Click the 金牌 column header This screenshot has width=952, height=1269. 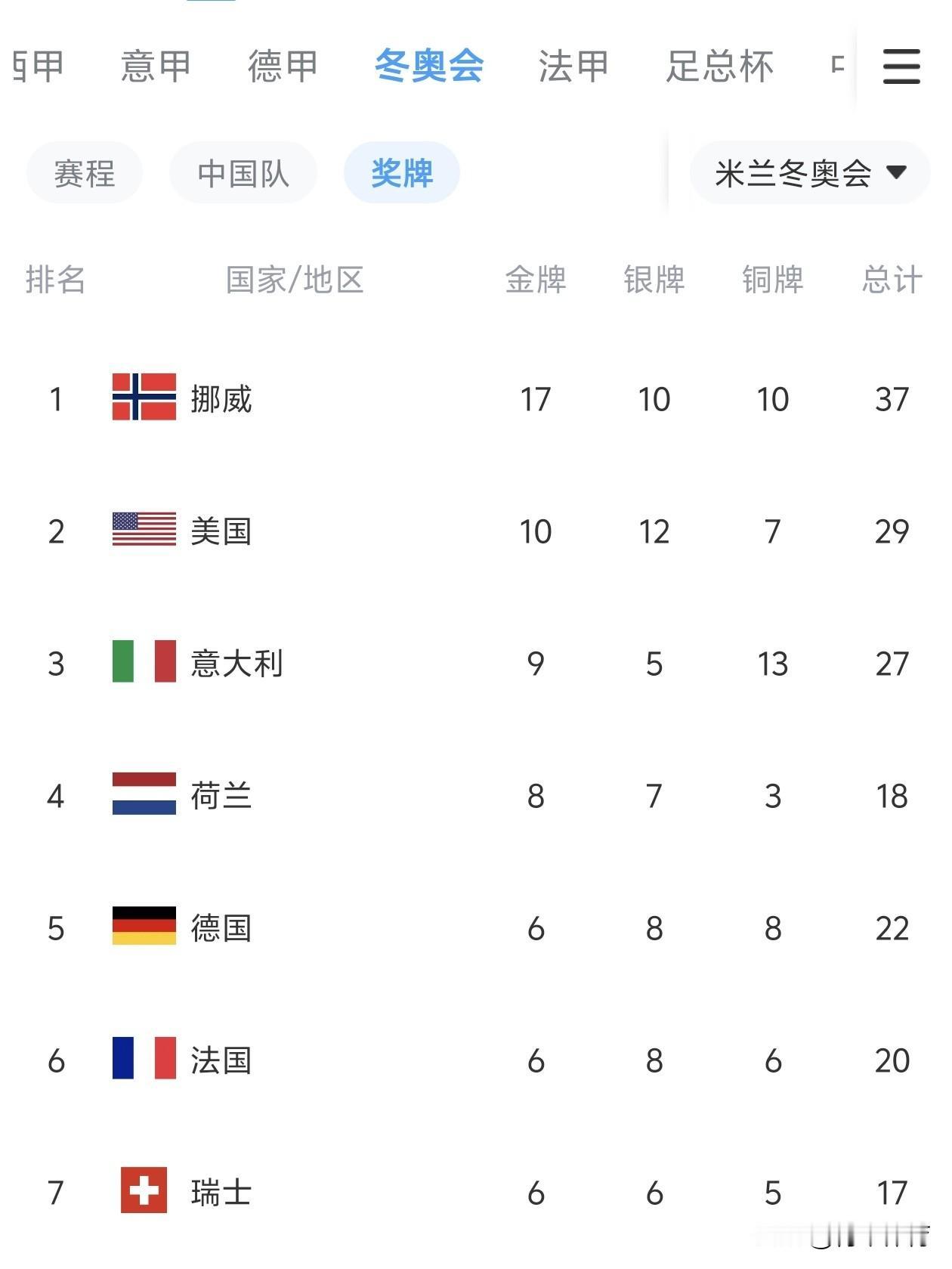point(536,280)
